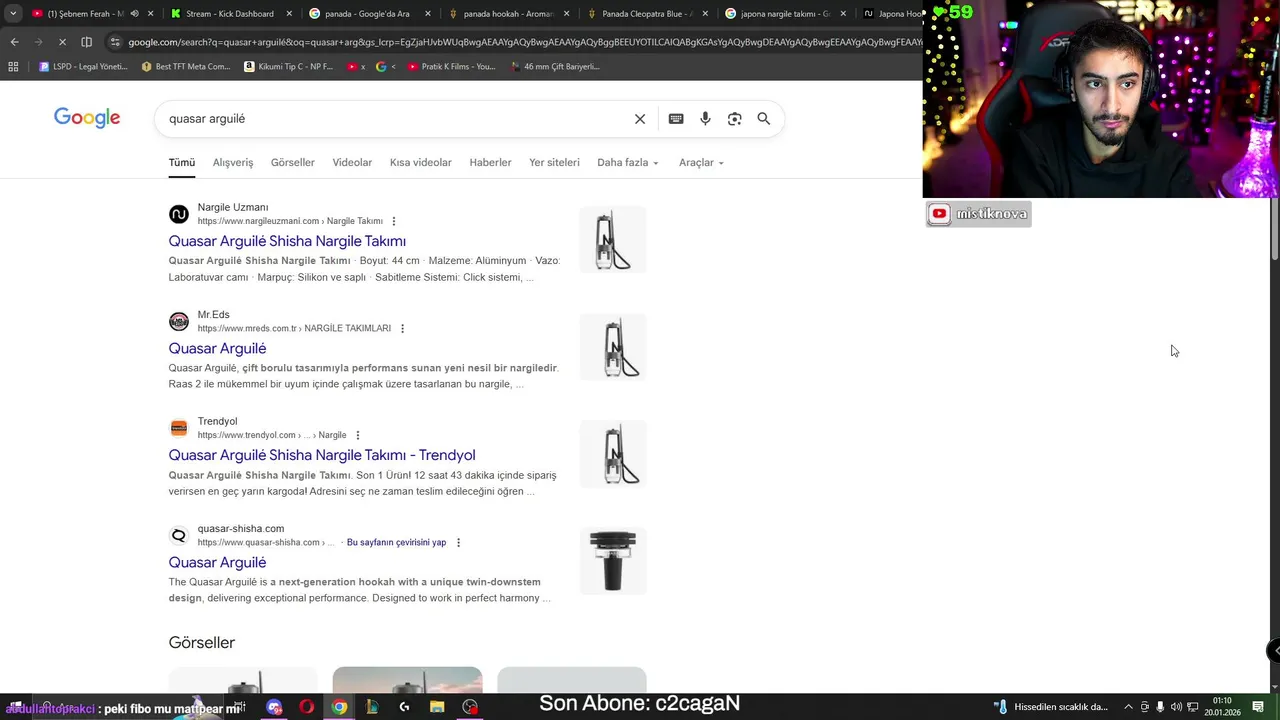1280x720 pixels.
Task: Open Pratik K Films YouTube bookmark
Action: click(x=451, y=67)
